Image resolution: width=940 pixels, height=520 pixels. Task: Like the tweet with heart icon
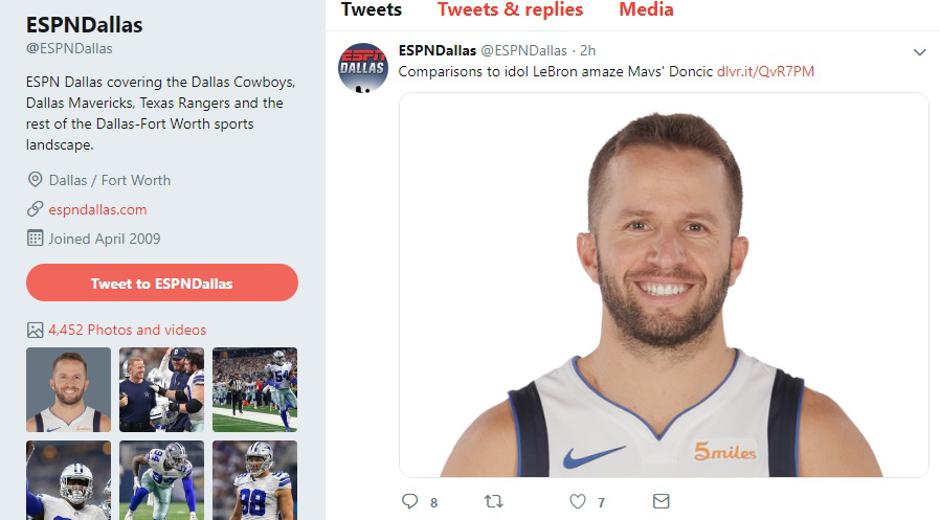tap(577, 501)
